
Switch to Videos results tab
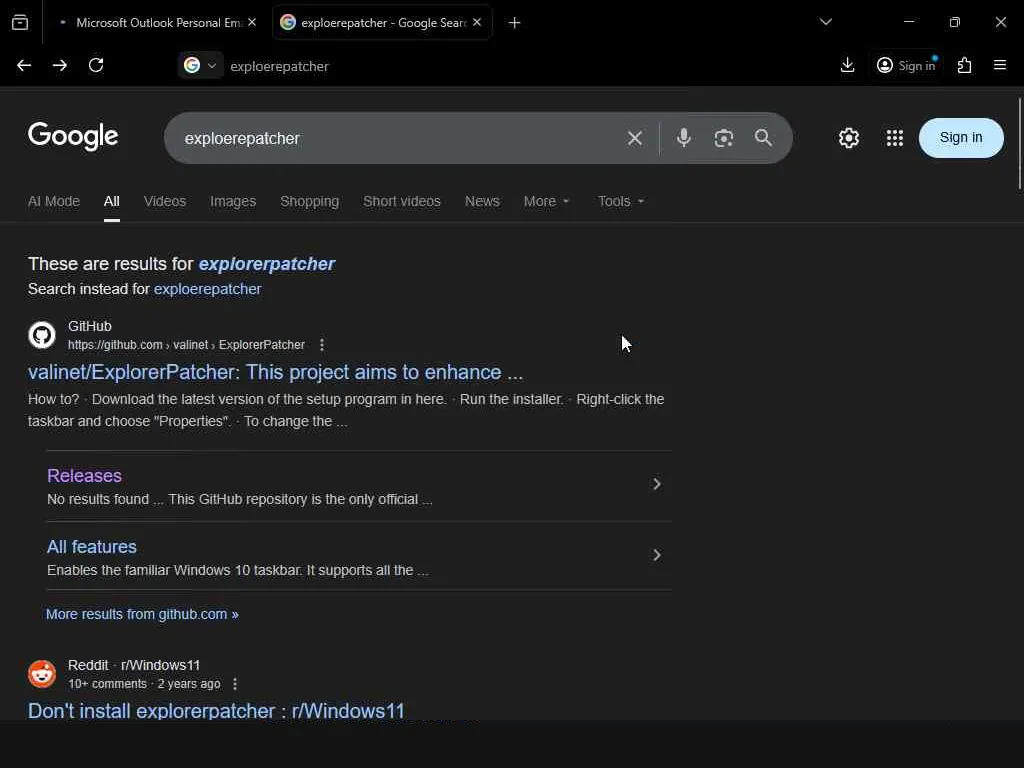pyautogui.click(x=165, y=202)
